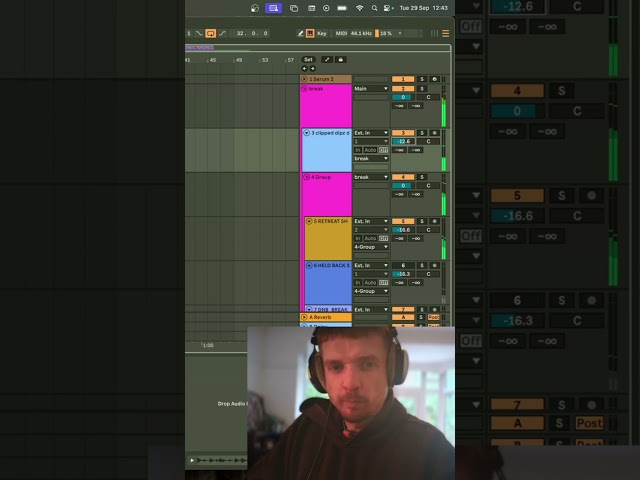Enable track activator 6 for HELD BACK

[x=403, y=265]
